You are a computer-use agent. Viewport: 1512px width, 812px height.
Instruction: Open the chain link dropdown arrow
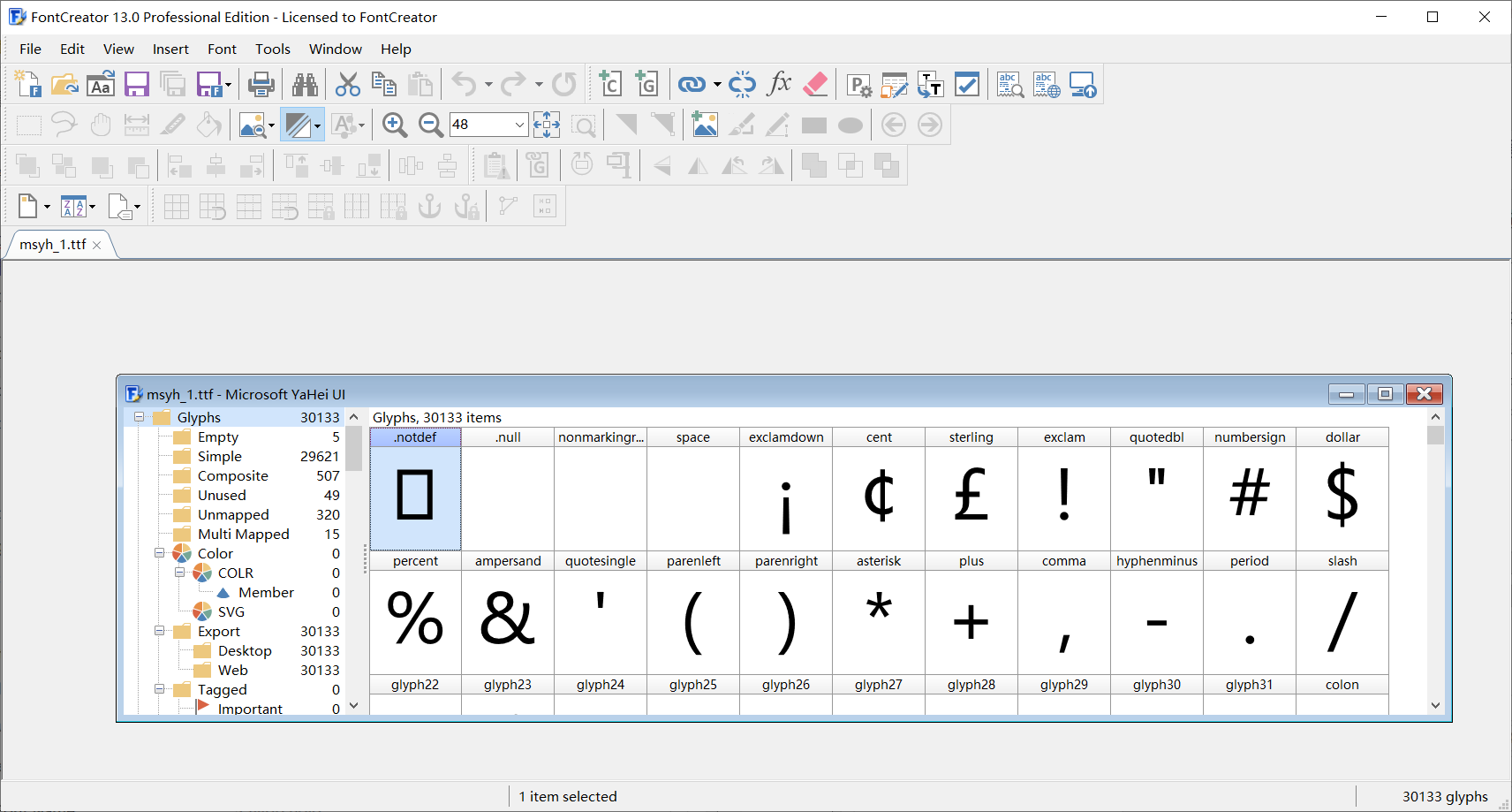[717, 85]
